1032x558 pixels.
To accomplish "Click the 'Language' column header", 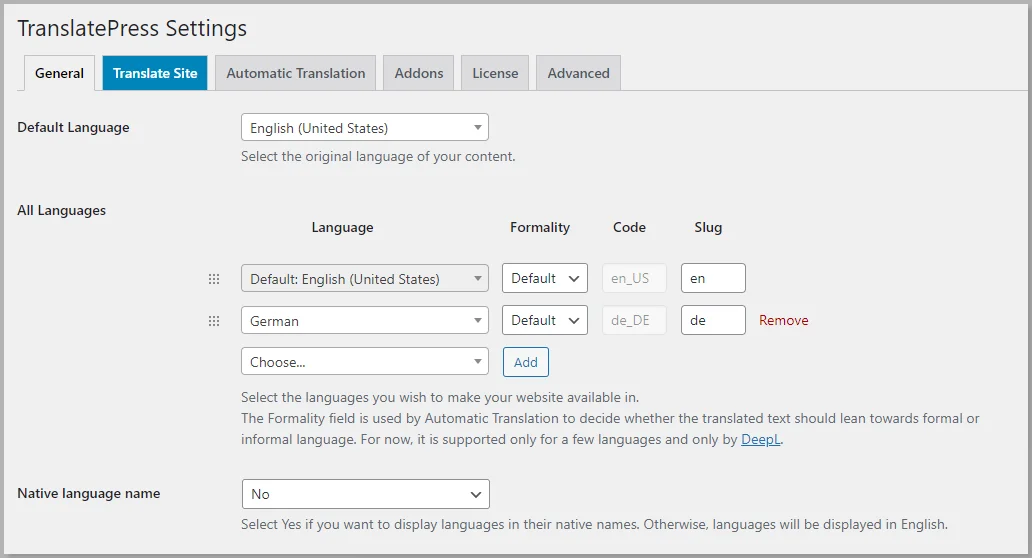I will 342,228.
